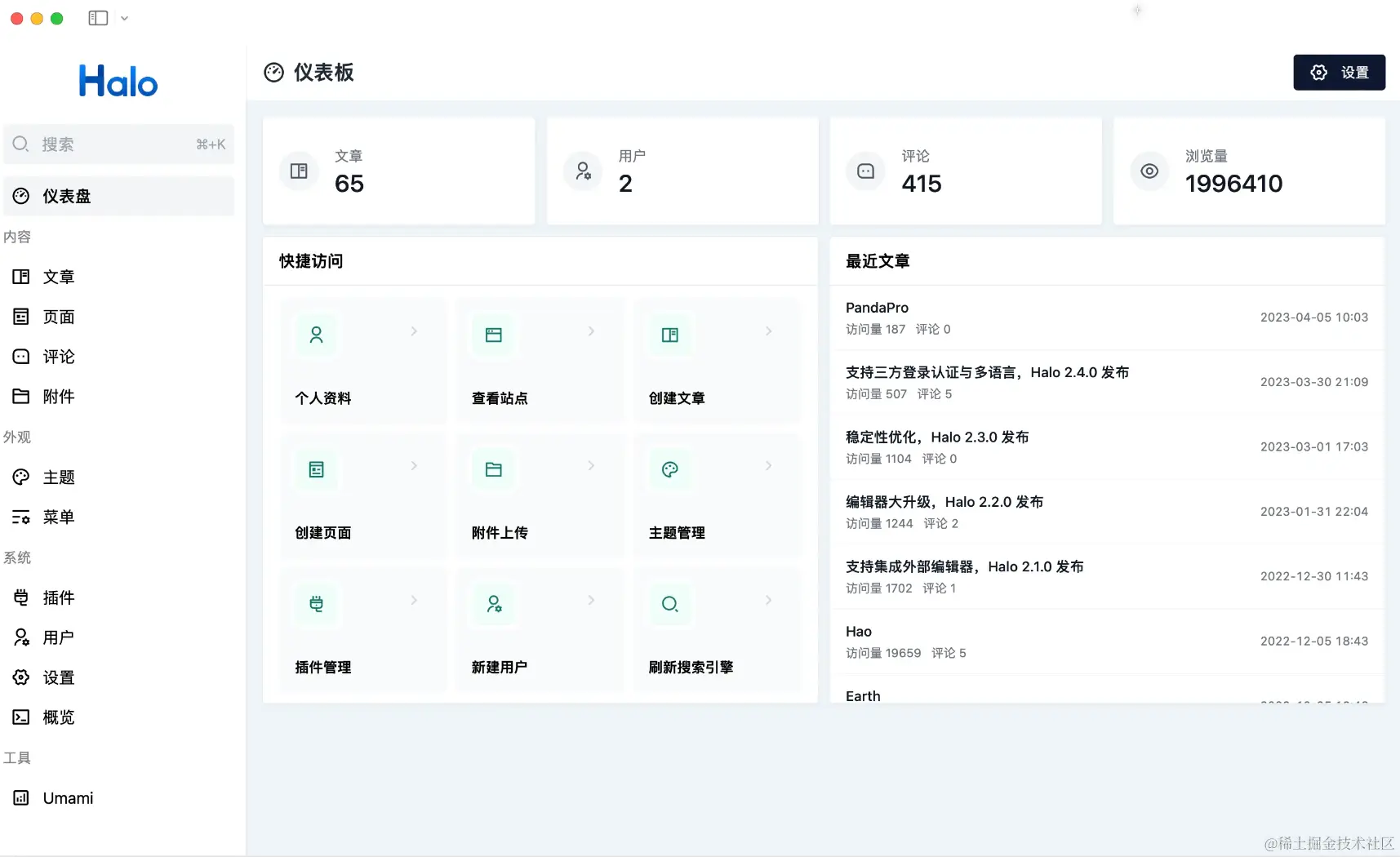This screenshot has width=1400, height=857.
Task: Click the 附件上传 folder icon
Action: pyautogui.click(x=494, y=469)
